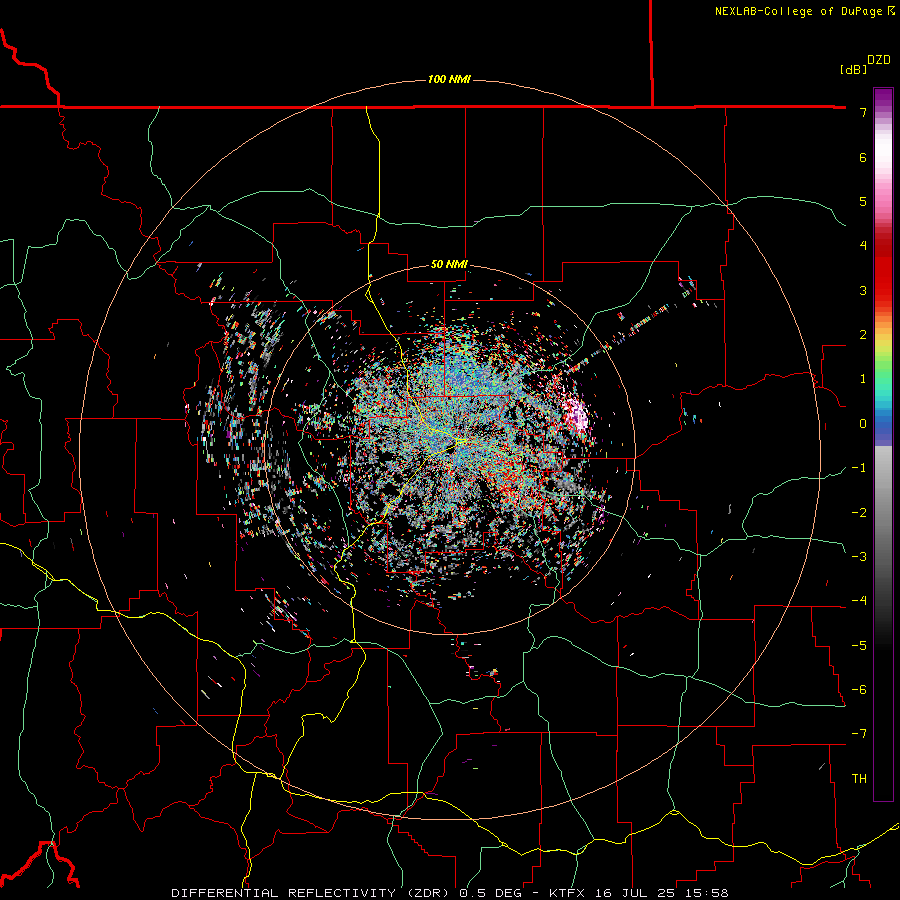
Task: Click the 2 value on color scale
Action: (x=863, y=335)
